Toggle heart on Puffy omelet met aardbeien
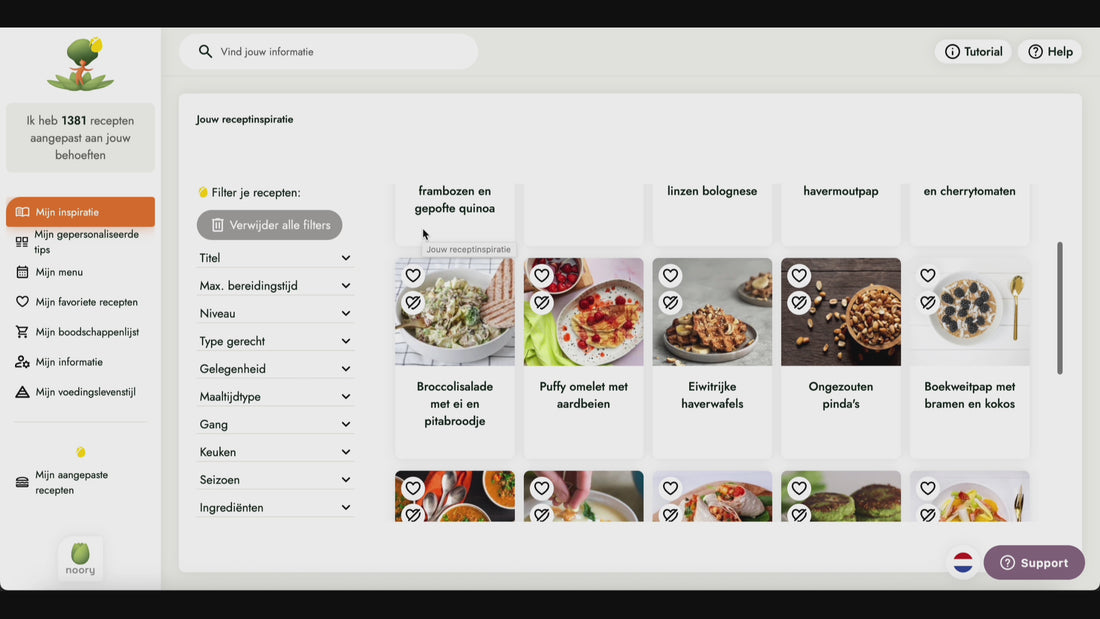 point(541,275)
